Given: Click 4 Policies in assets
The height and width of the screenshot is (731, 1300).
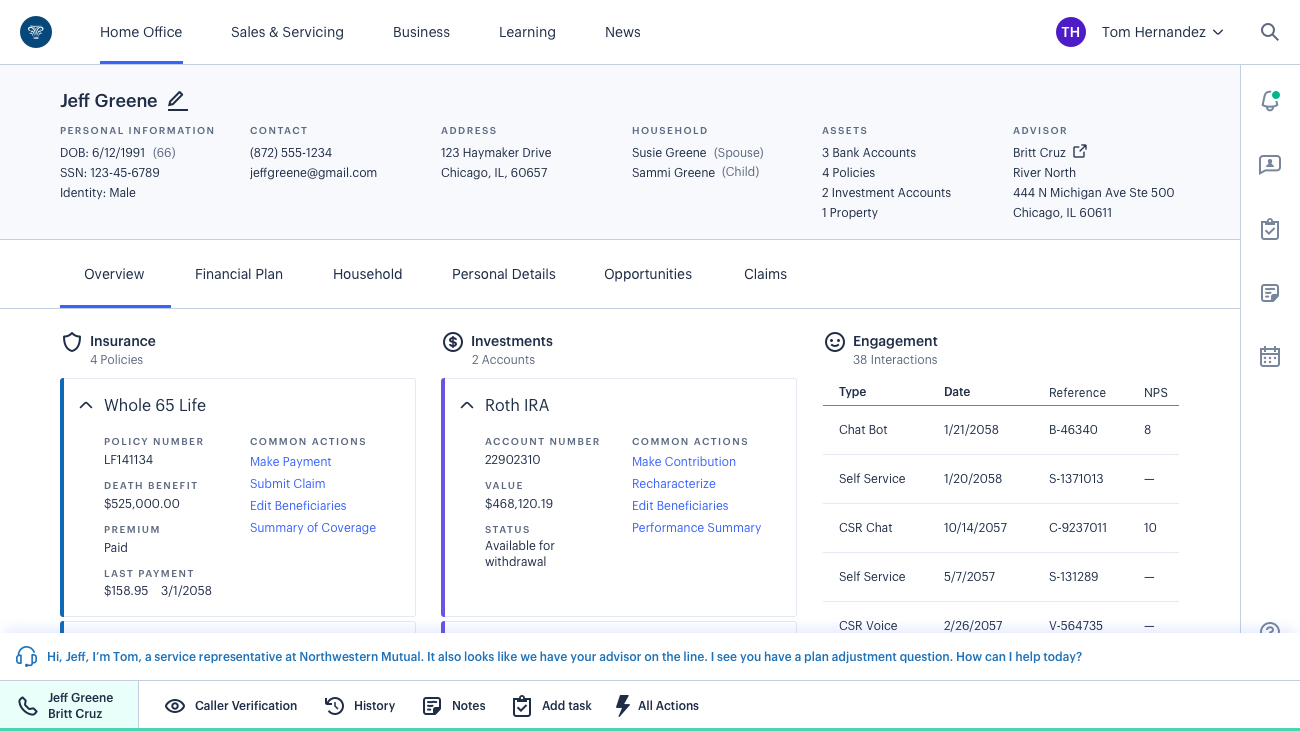Looking at the screenshot, I should (848, 173).
